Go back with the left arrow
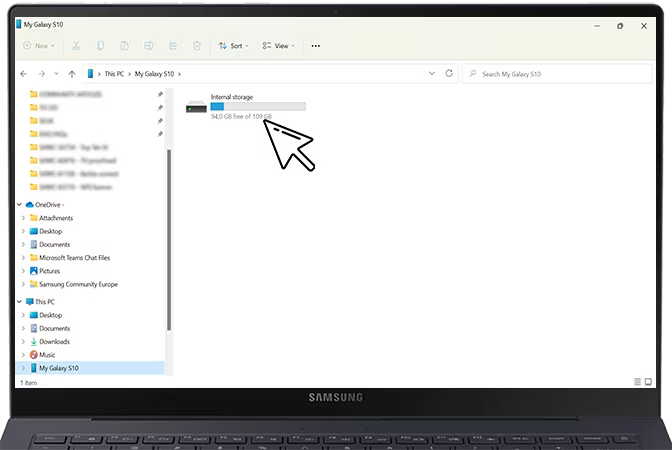The image size is (672, 450). coord(24,74)
